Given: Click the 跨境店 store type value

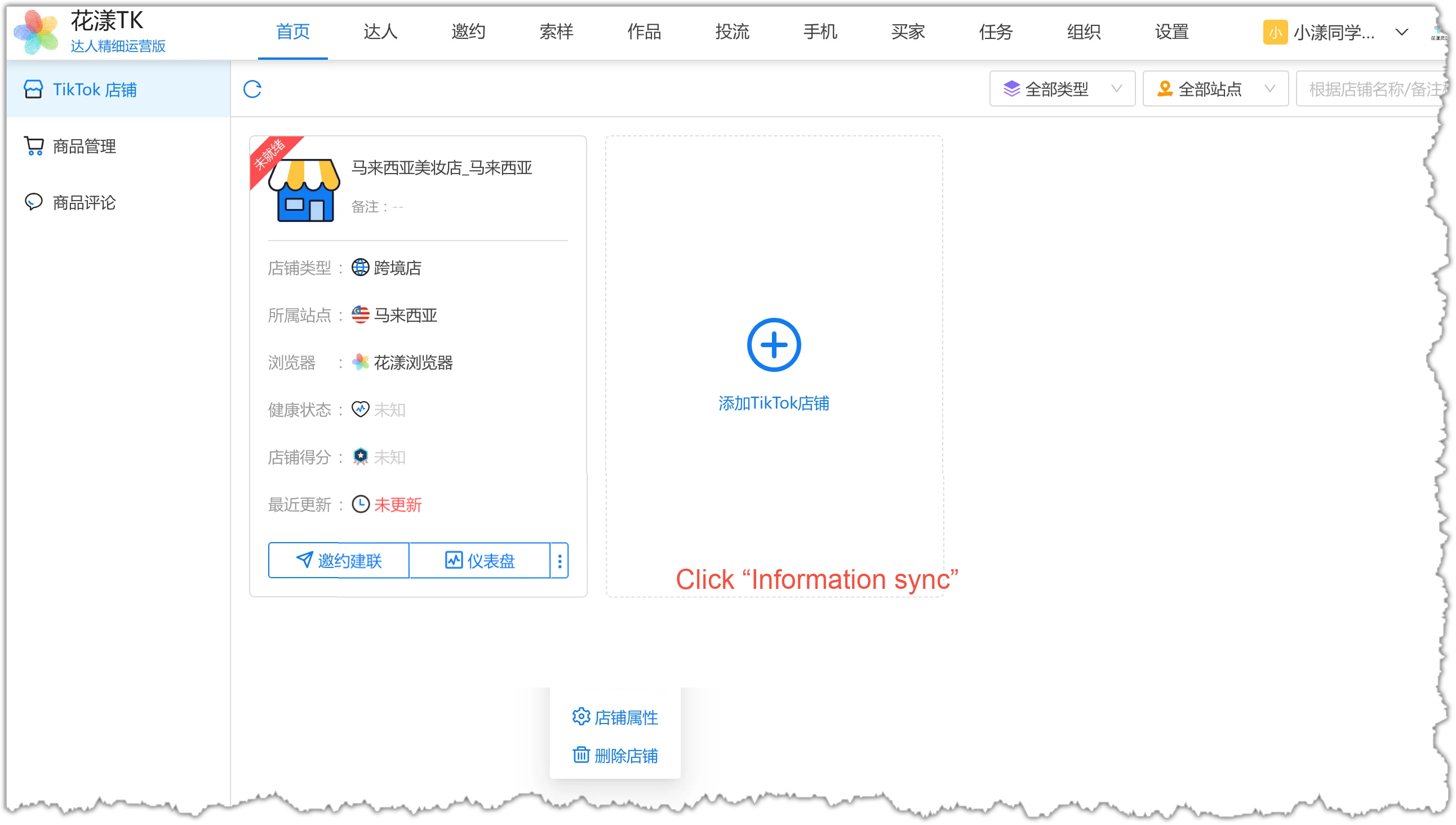Looking at the screenshot, I should [x=398, y=268].
